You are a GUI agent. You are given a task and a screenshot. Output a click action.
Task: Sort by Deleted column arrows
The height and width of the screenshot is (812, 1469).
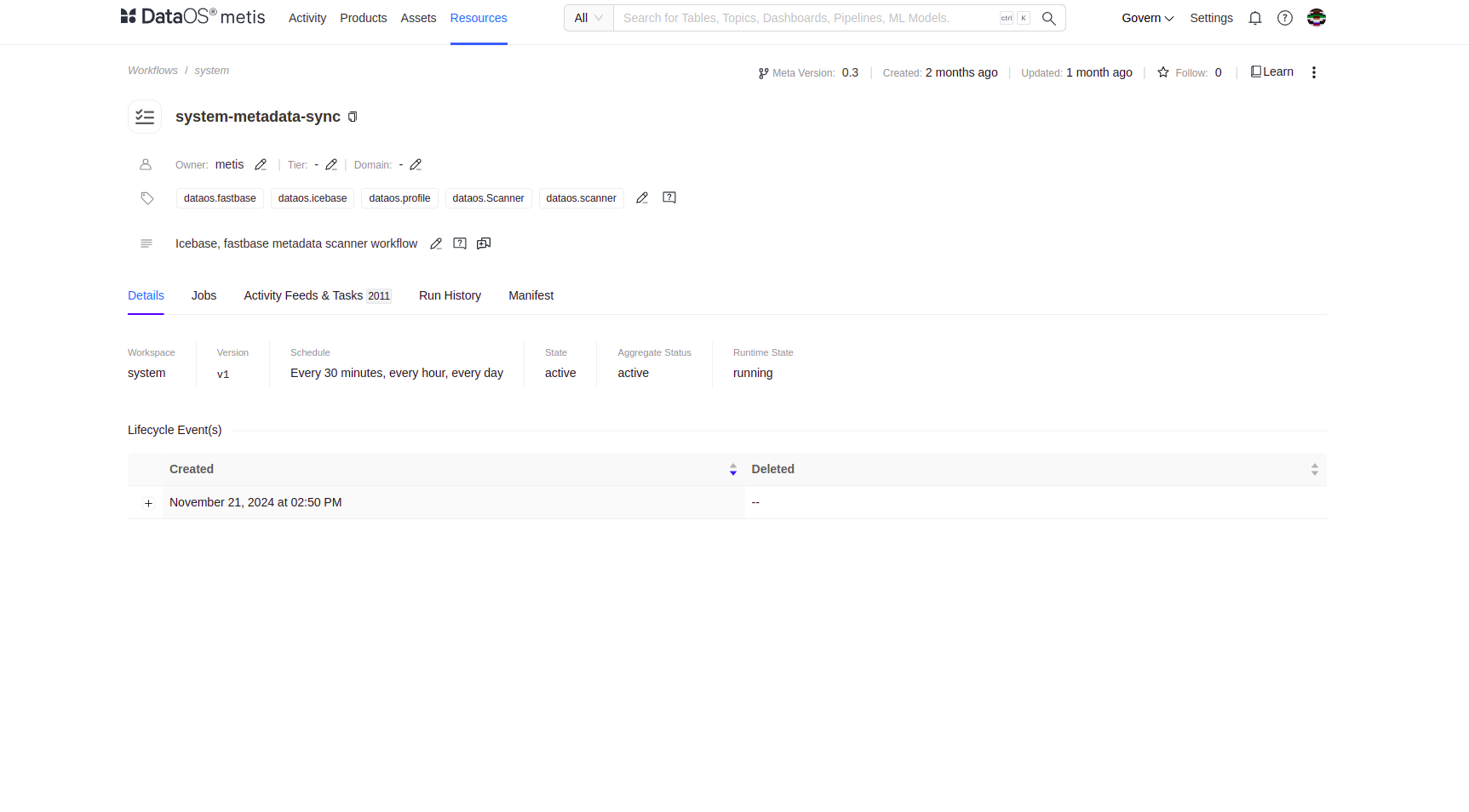pyautogui.click(x=1315, y=470)
